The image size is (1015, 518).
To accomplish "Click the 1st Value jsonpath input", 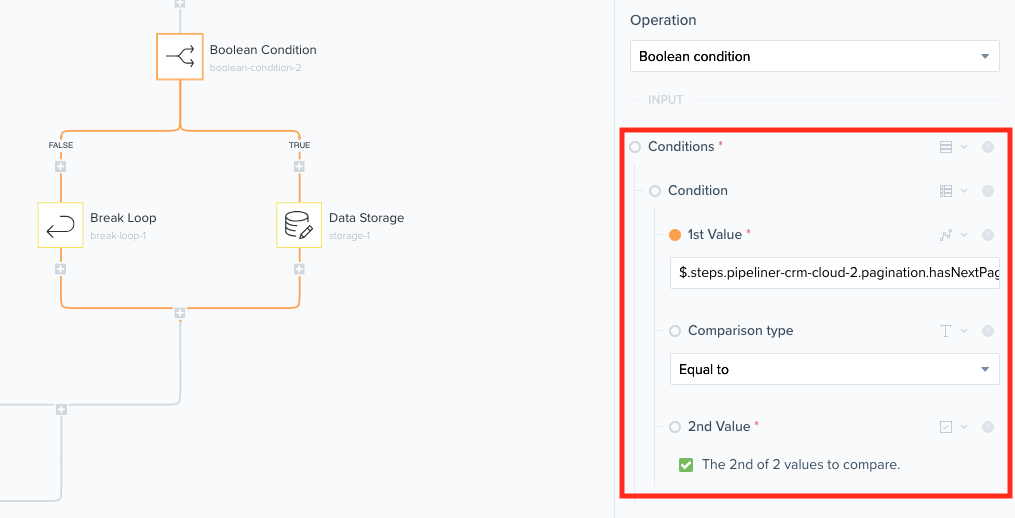I will (x=834, y=273).
